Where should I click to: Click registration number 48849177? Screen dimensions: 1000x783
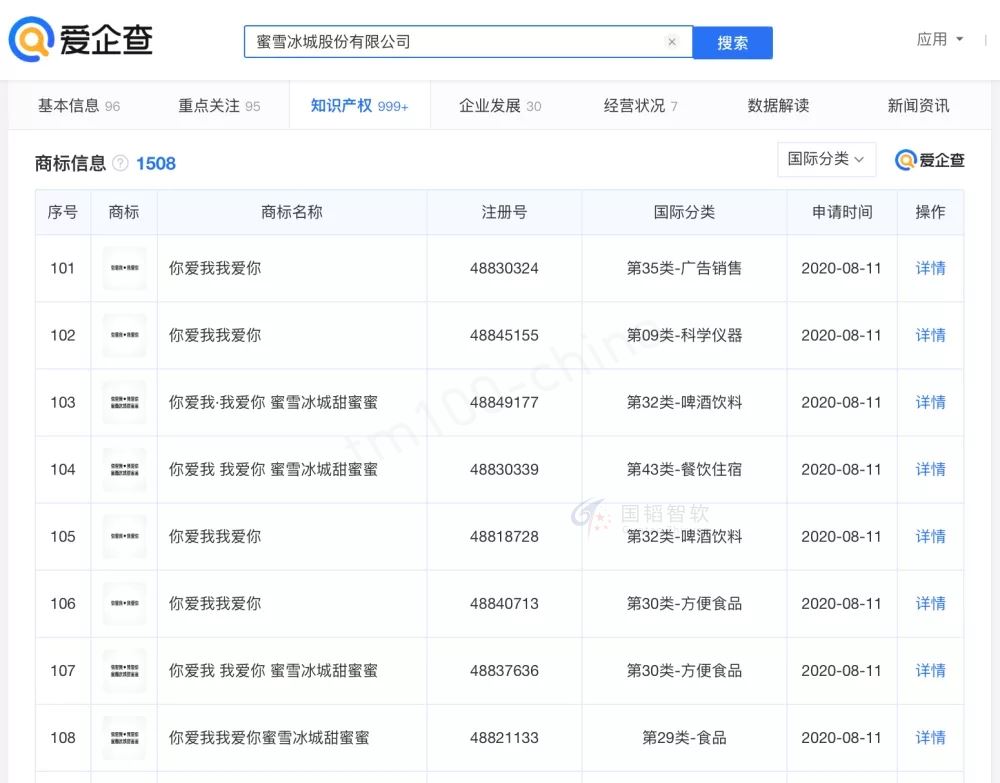[504, 402]
